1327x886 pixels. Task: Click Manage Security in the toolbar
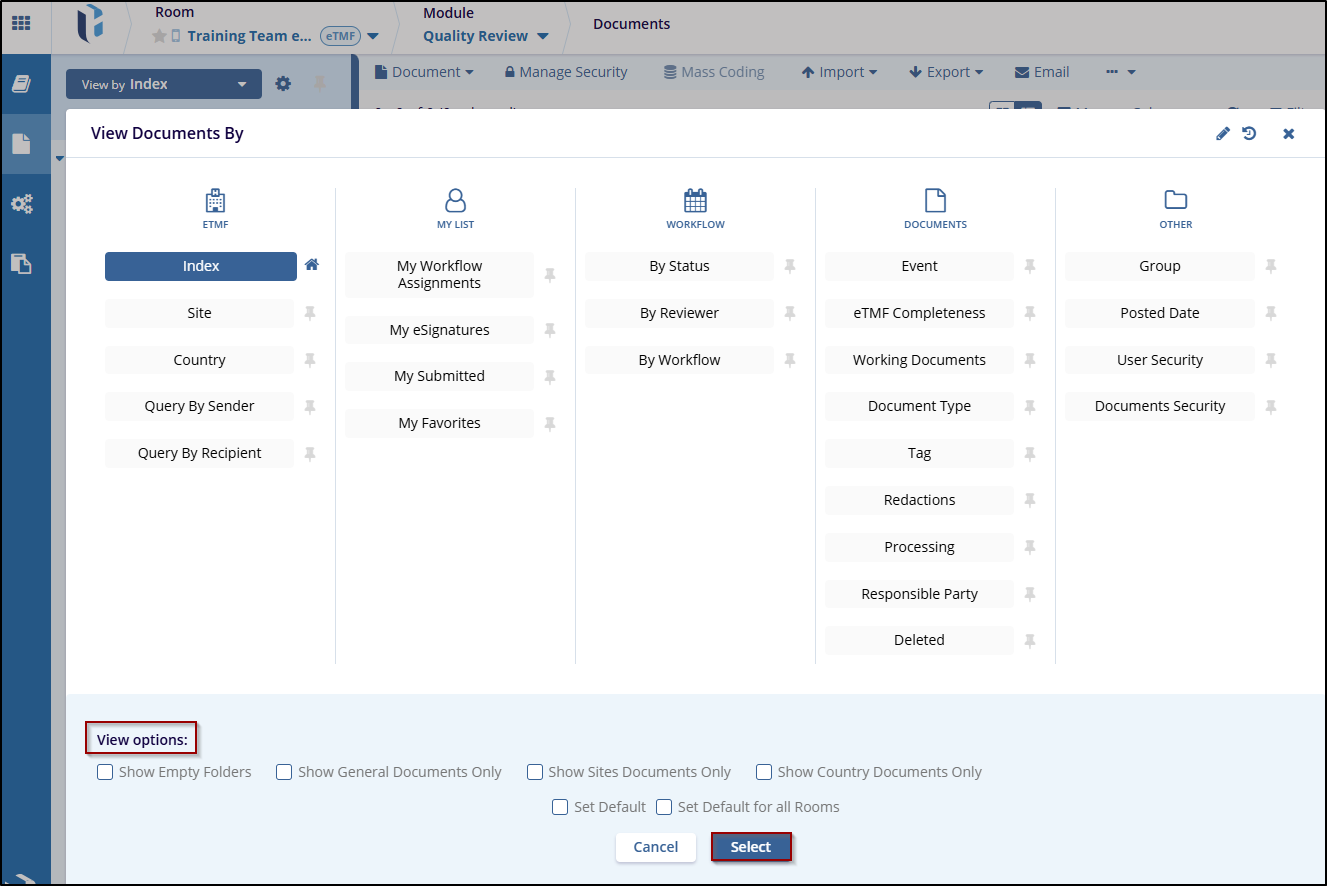tap(566, 72)
